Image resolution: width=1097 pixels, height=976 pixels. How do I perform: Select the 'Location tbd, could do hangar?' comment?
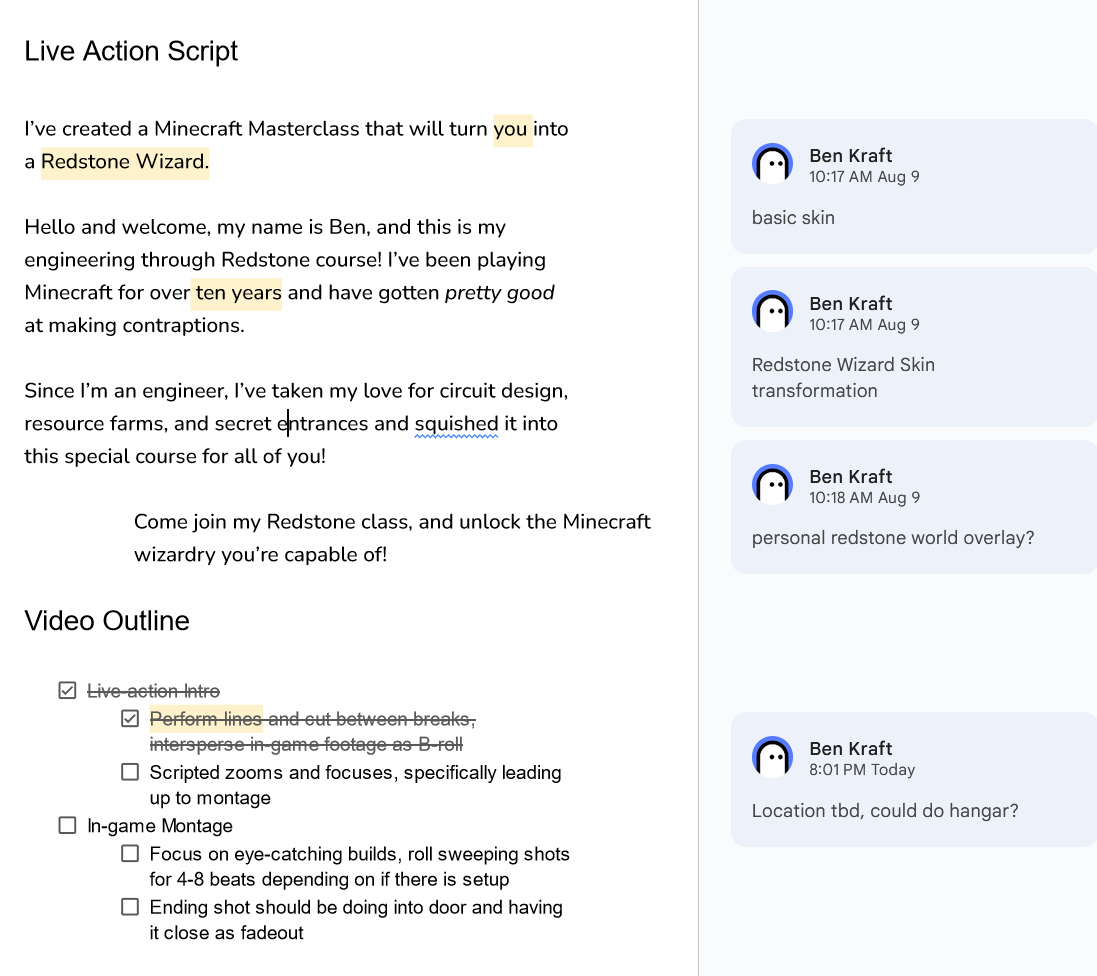[x=884, y=811]
